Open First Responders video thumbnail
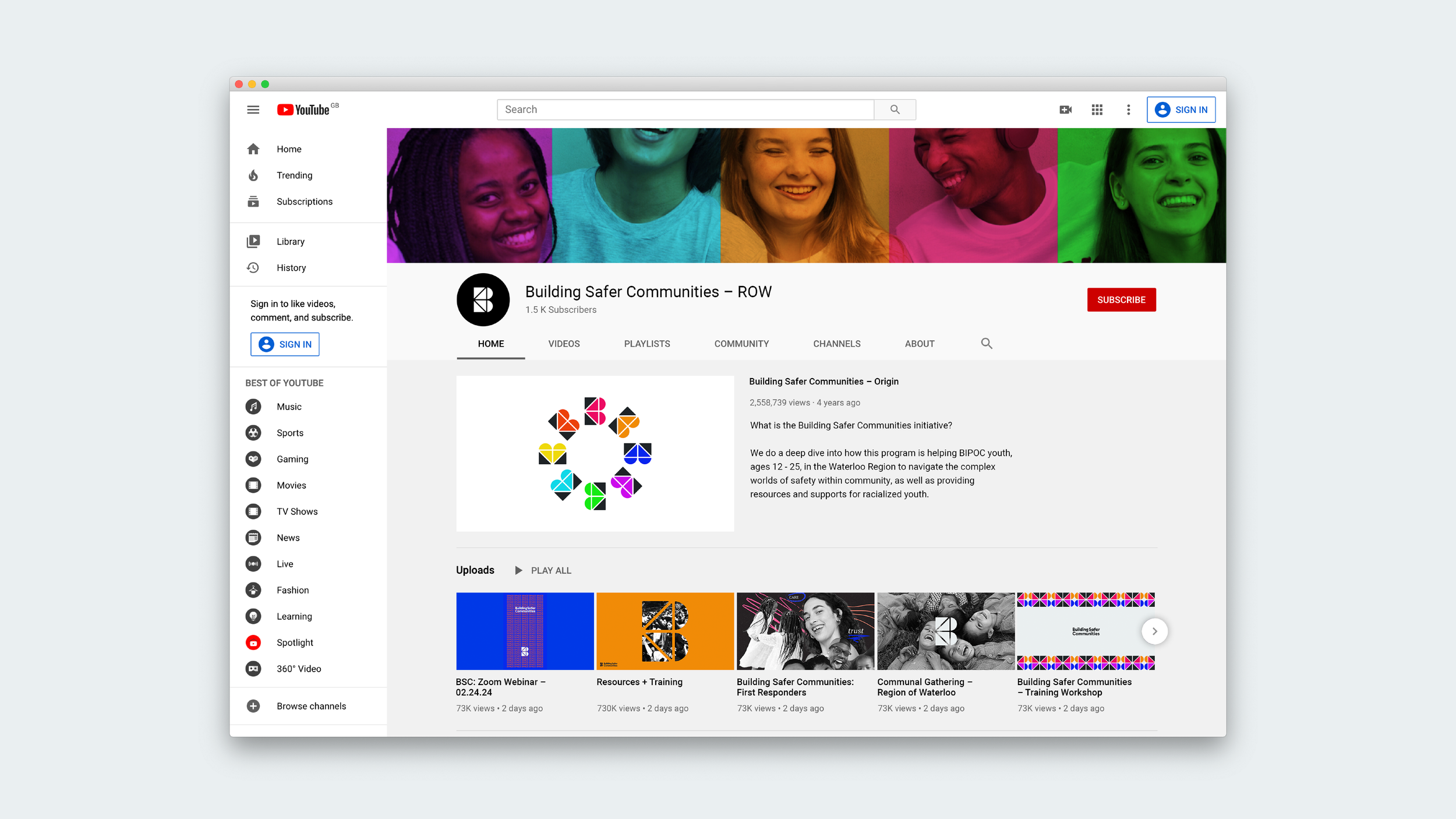This screenshot has width=1456, height=819. 805,631
